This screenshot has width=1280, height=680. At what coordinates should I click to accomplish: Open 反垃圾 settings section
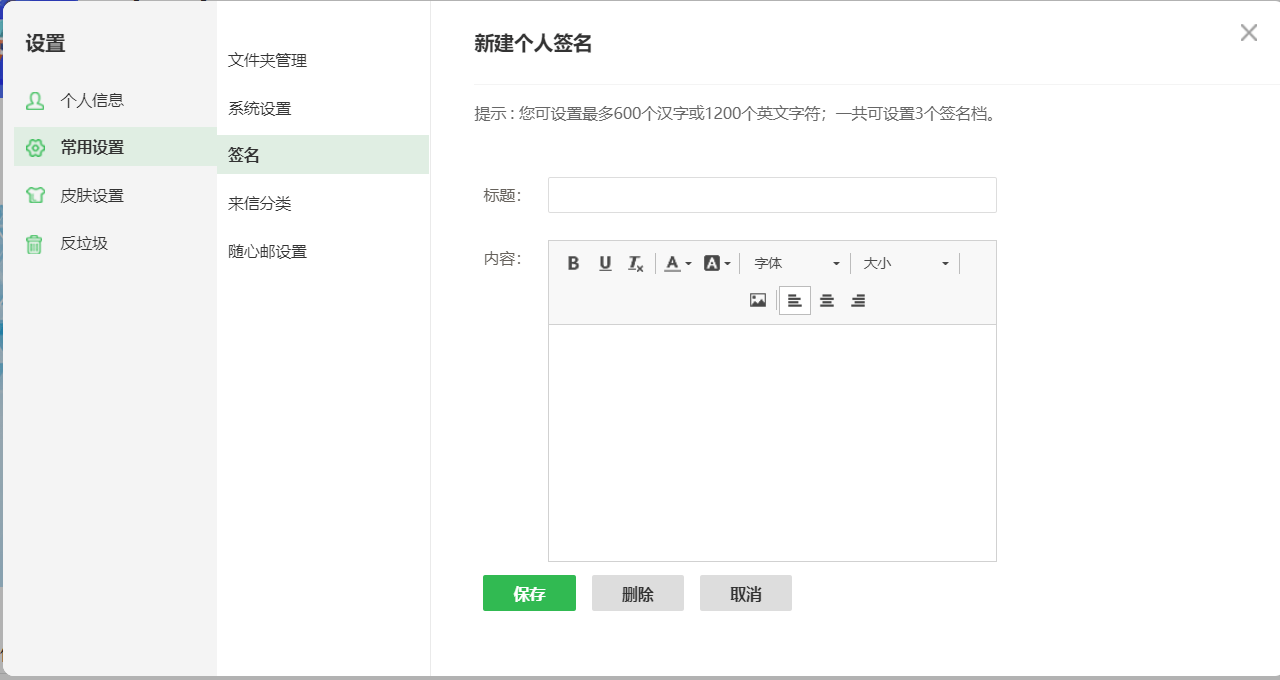click(x=84, y=243)
